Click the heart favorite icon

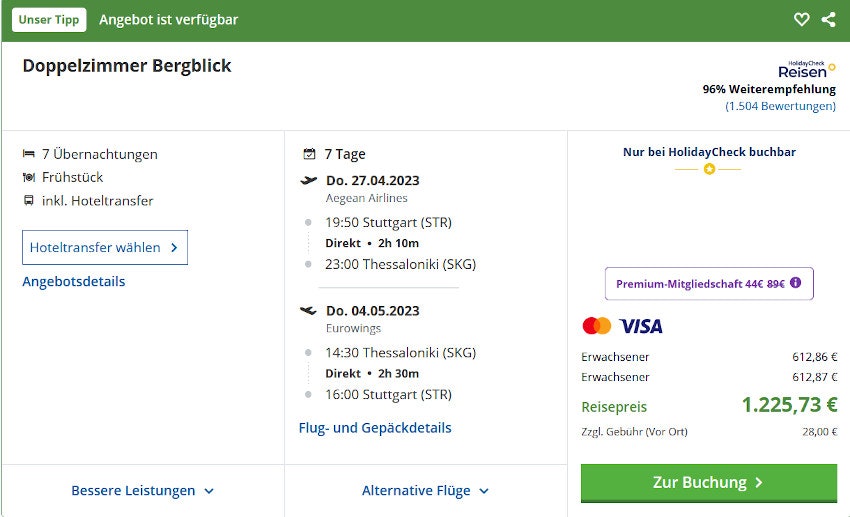(801, 20)
